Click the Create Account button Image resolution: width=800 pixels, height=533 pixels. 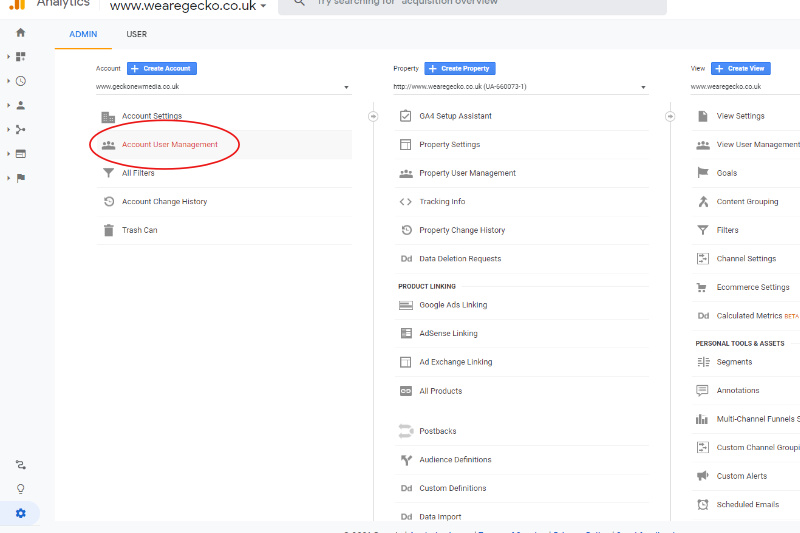point(162,68)
